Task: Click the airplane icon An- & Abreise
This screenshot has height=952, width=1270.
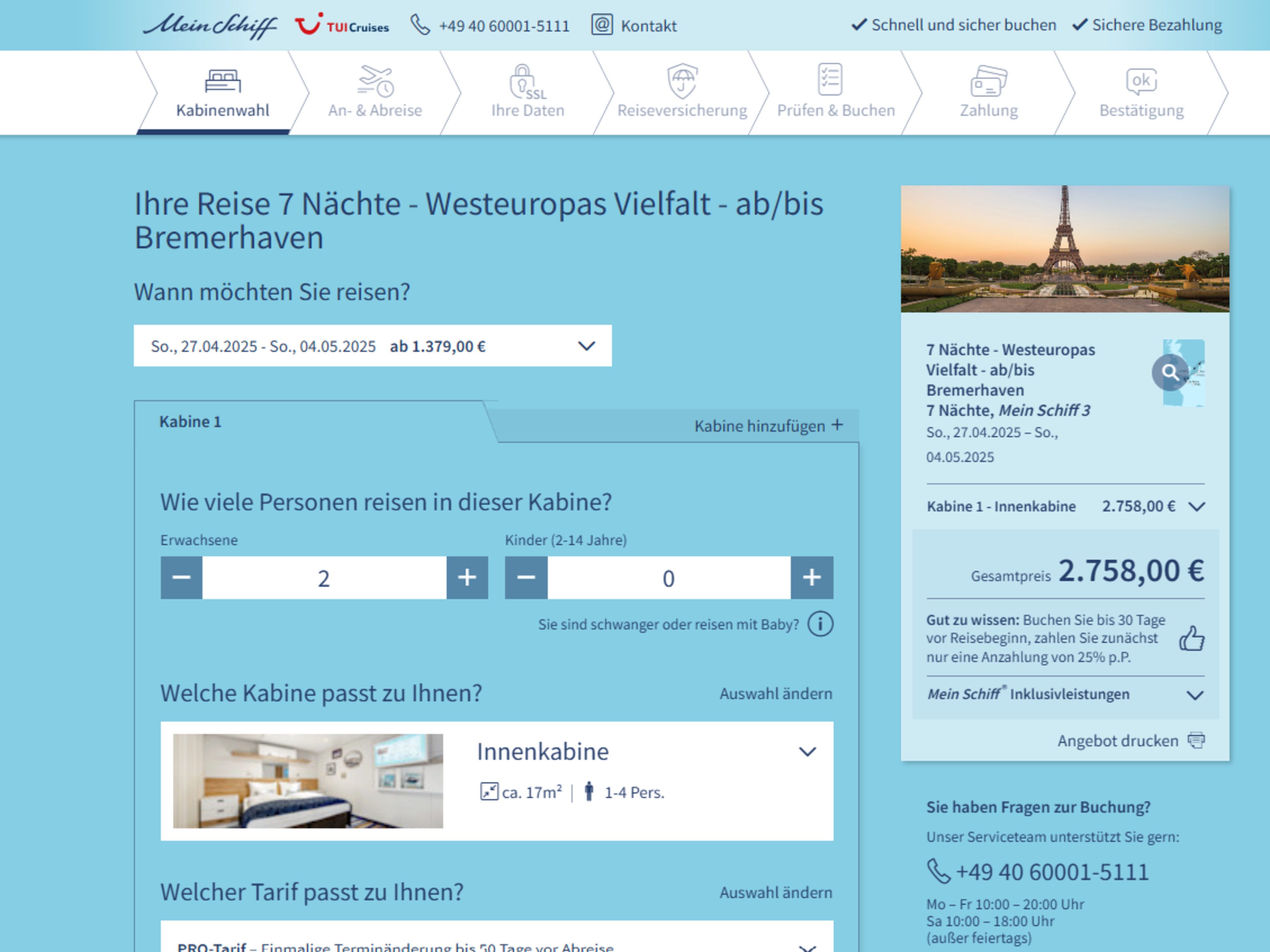Action: coord(375,80)
